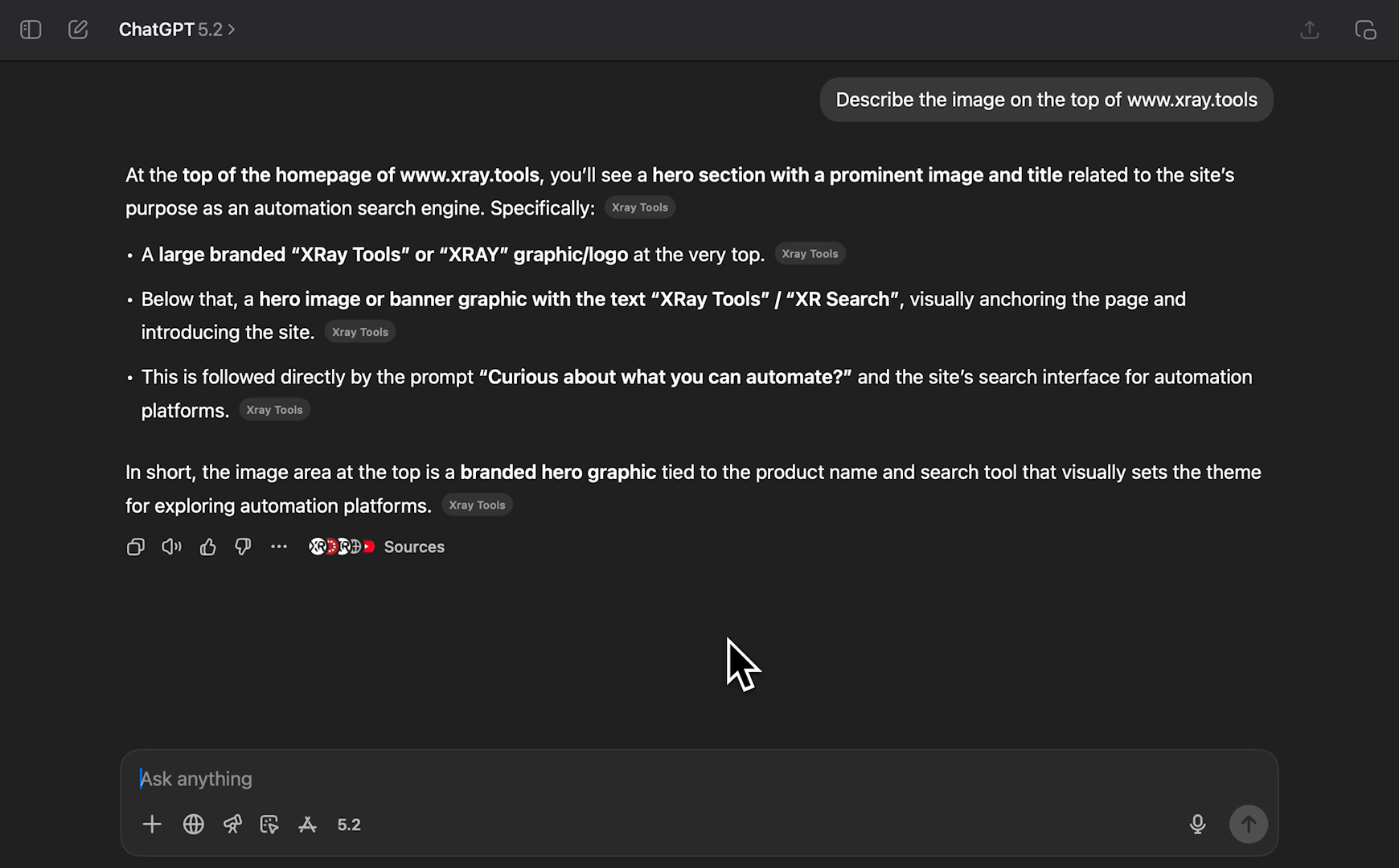Screen dimensions: 1399x868
Task: Attach a file with the plus icon
Action: point(152,824)
